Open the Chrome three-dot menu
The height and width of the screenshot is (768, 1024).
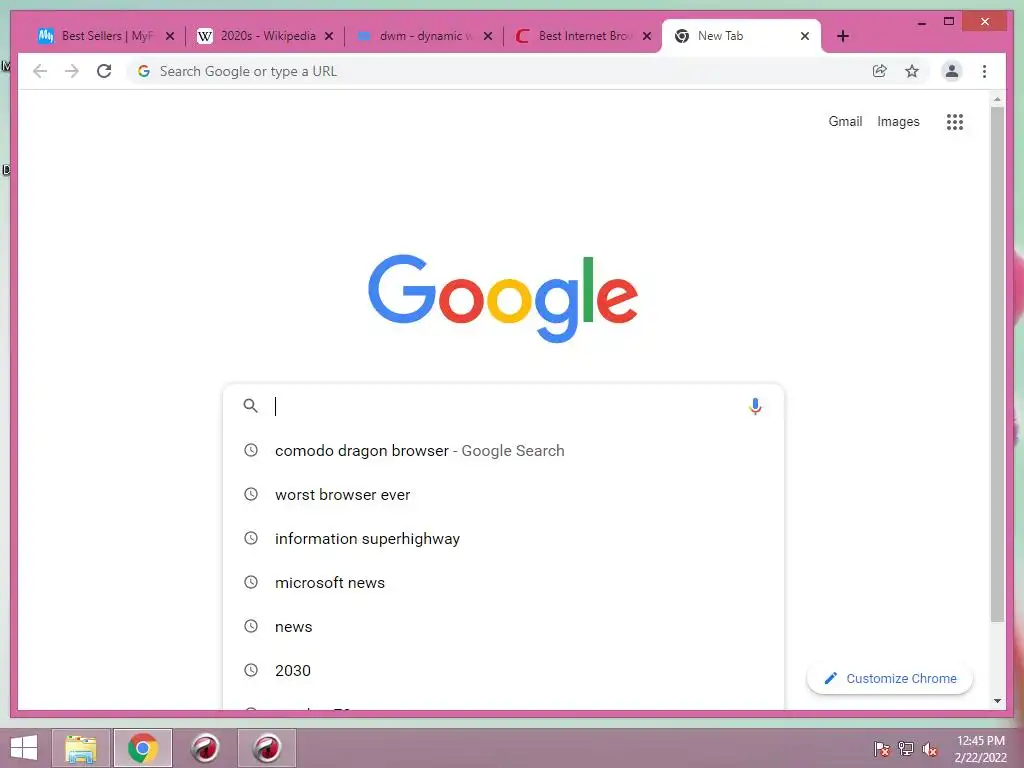tap(984, 71)
